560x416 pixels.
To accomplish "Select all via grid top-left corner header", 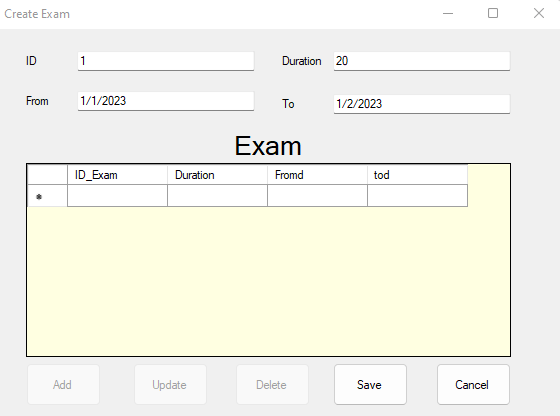I will (x=48, y=175).
